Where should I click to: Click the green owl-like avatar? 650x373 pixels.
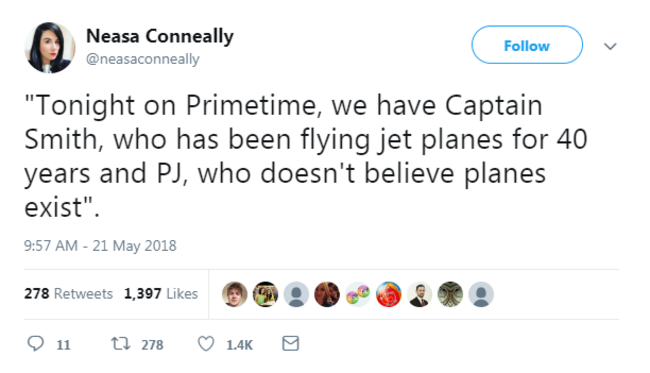tap(450, 294)
